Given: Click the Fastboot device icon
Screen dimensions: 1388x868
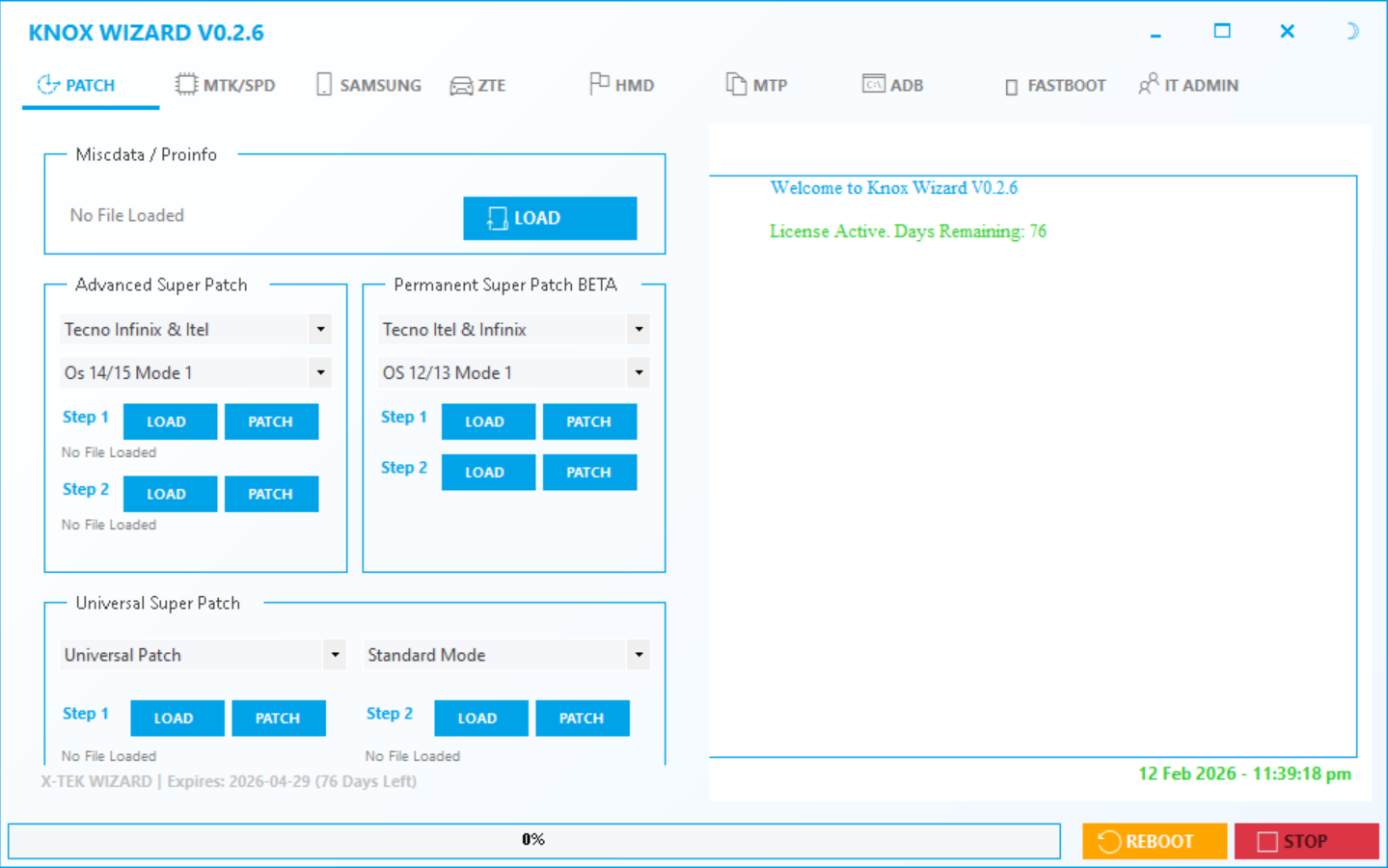Looking at the screenshot, I should 1011,87.
